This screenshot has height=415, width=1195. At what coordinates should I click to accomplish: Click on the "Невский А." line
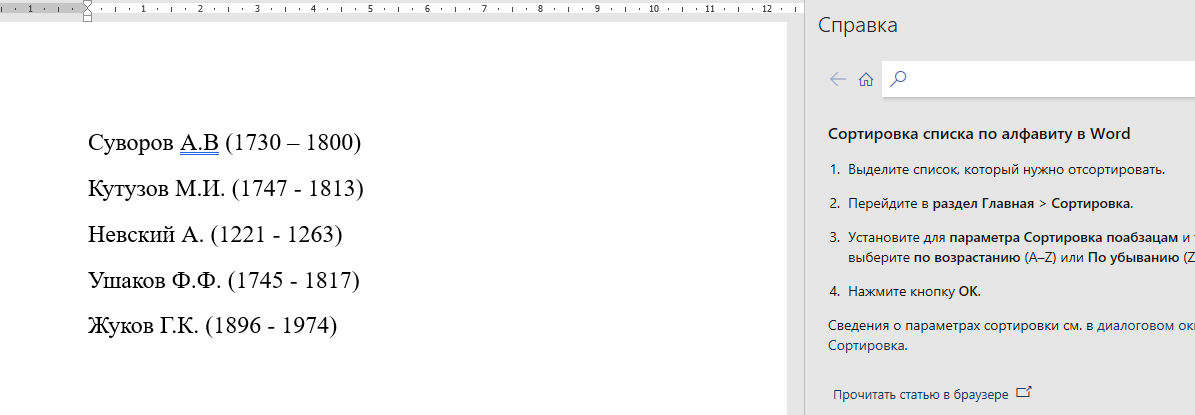coord(215,234)
